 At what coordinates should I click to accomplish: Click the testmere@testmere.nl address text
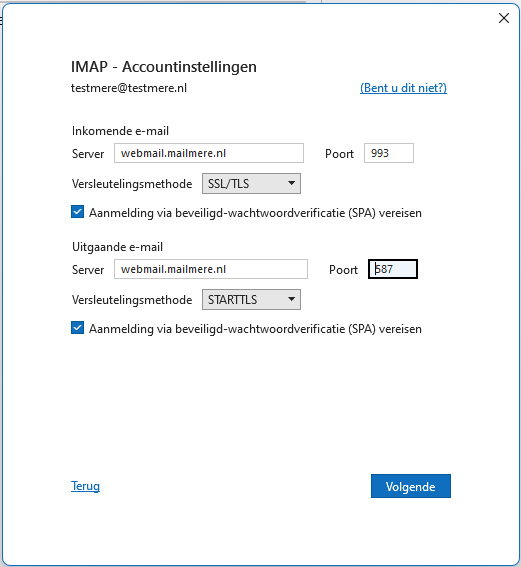coord(129,88)
